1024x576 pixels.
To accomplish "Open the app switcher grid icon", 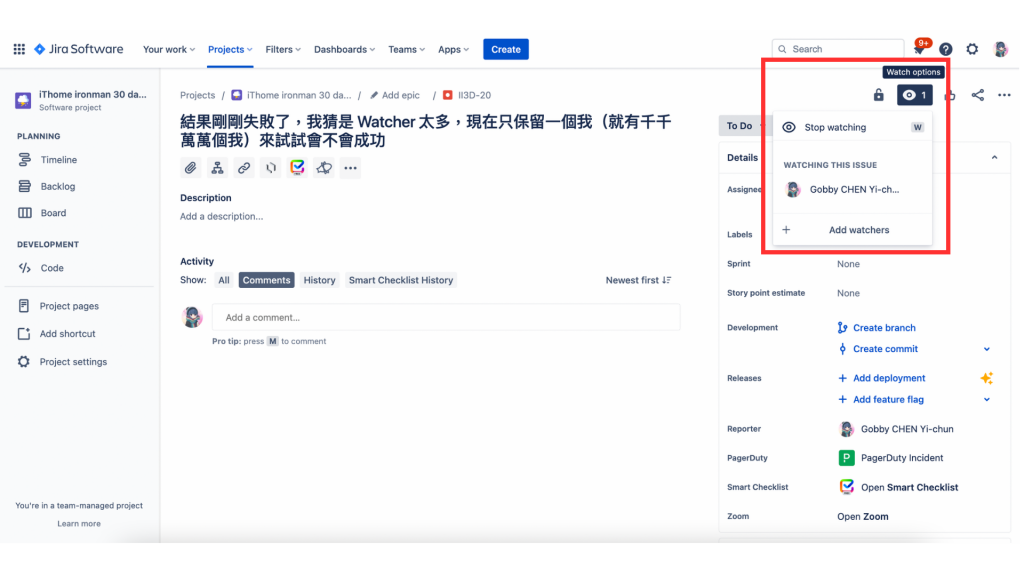I will 19,49.
